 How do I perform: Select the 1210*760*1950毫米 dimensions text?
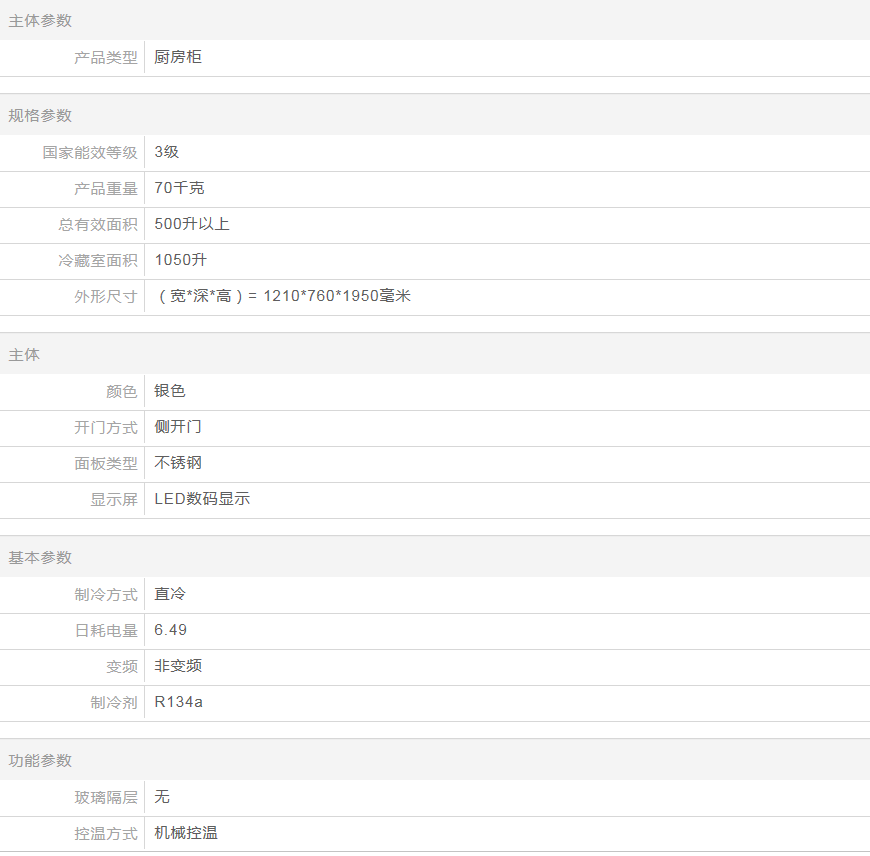click(x=337, y=296)
